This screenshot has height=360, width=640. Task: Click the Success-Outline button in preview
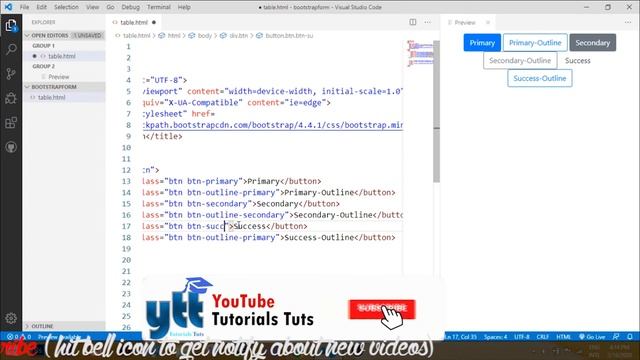(540, 78)
